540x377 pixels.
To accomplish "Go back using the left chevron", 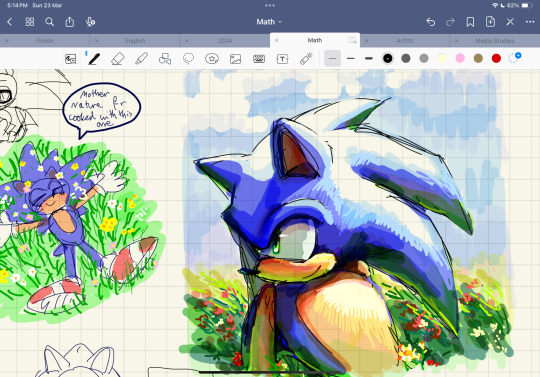I will pyautogui.click(x=10, y=22).
